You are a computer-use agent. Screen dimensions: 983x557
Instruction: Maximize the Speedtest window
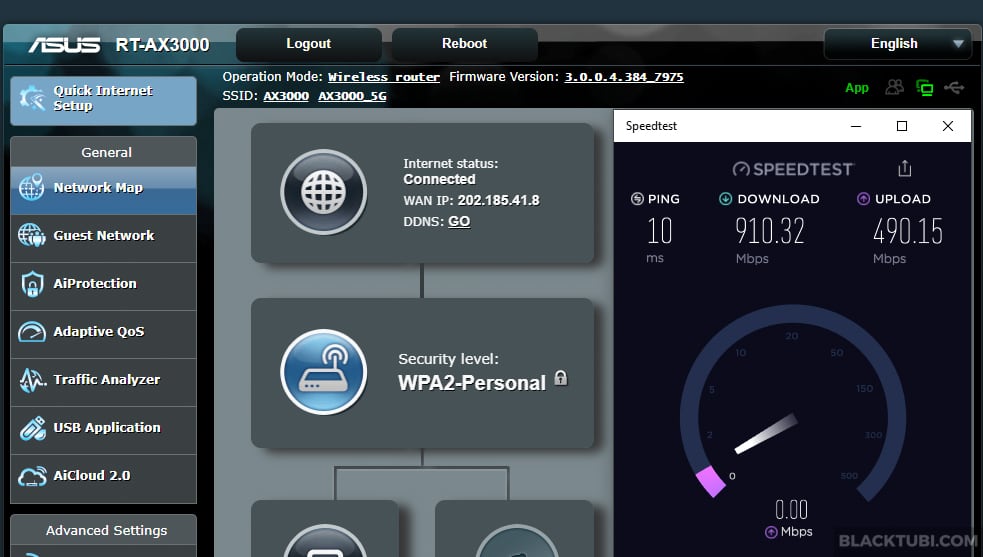coord(902,126)
